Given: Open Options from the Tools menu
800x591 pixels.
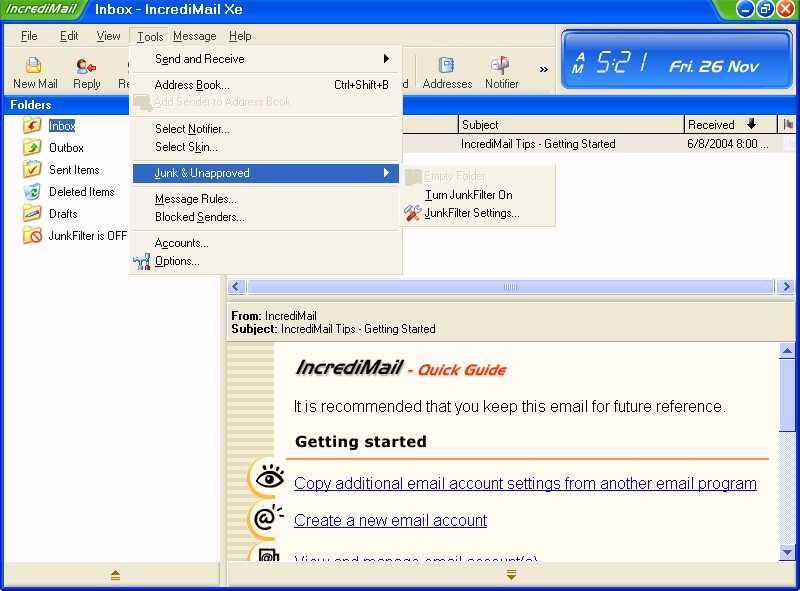Looking at the screenshot, I should (177, 261).
